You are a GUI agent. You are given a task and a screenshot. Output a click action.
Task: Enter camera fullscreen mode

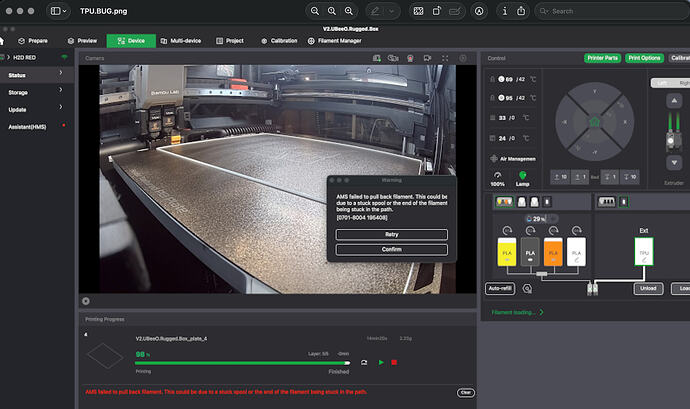[x=445, y=58]
